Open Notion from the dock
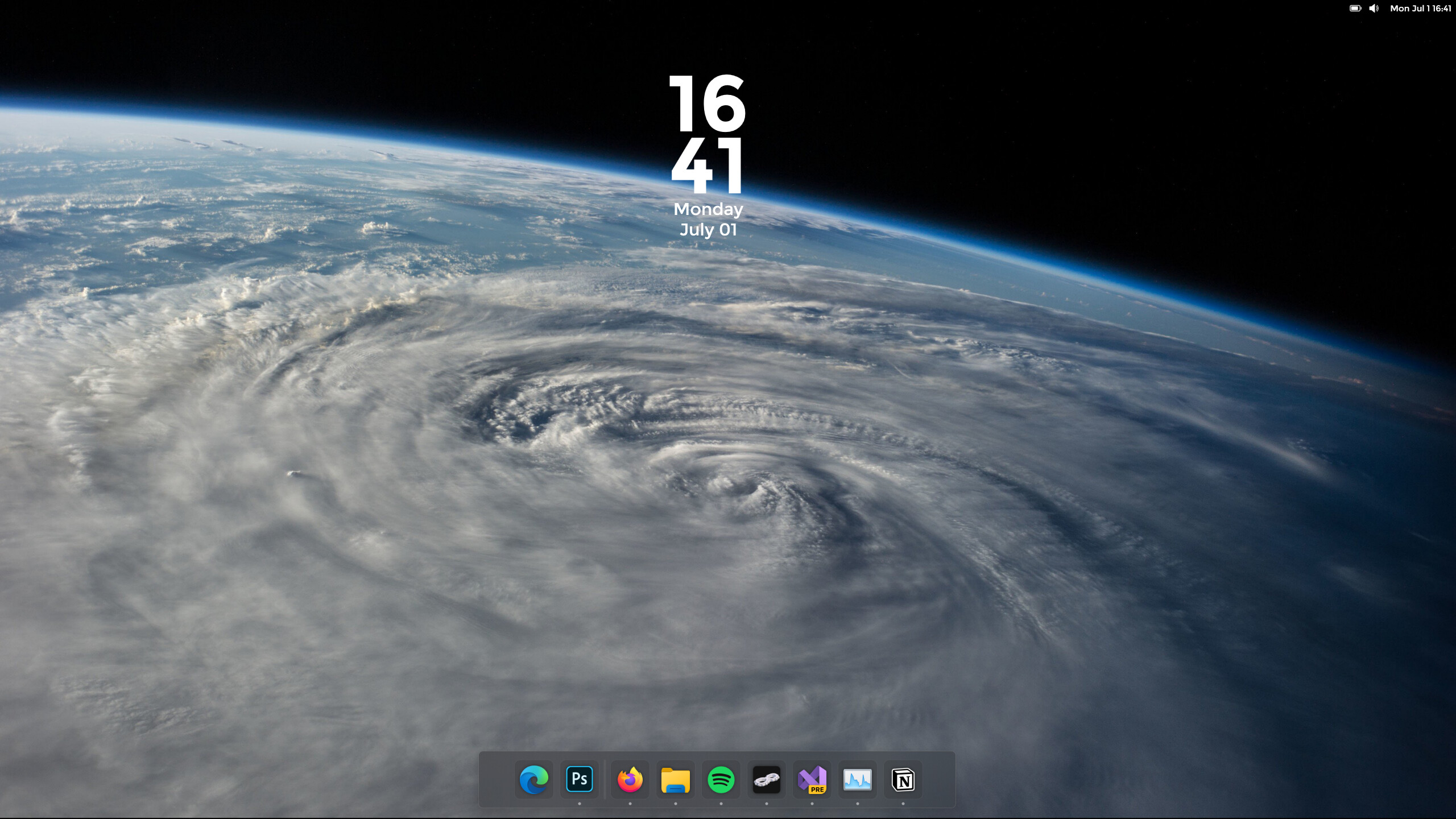The height and width of the screenshot is (819, 1456). (x=903, y=780)
